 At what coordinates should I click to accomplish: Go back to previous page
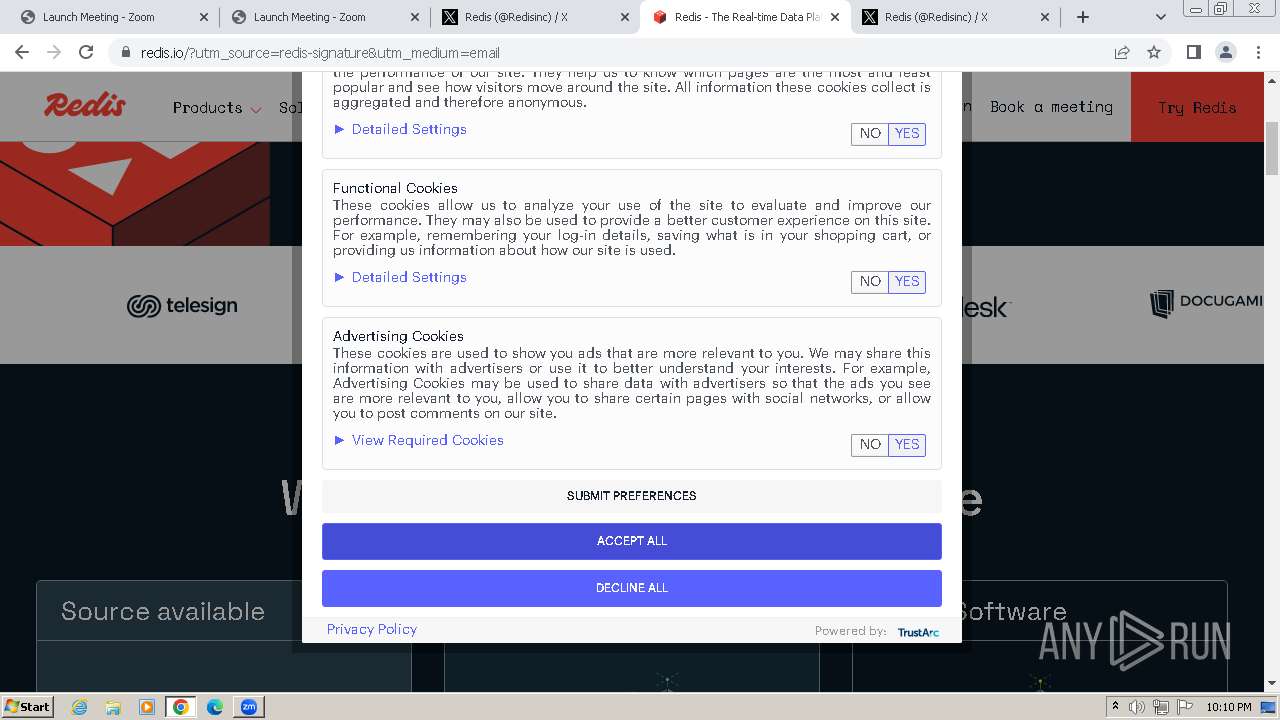22,52
